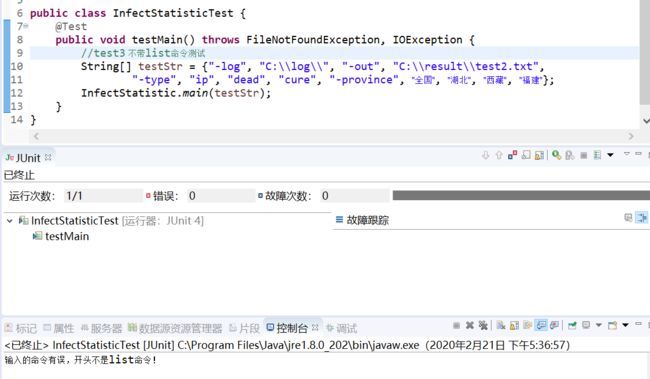Image resolution: width=650 pixels, height=379 pixels.
Task: Go to previous failed test in JUnit view
Action: coord(499,155)
